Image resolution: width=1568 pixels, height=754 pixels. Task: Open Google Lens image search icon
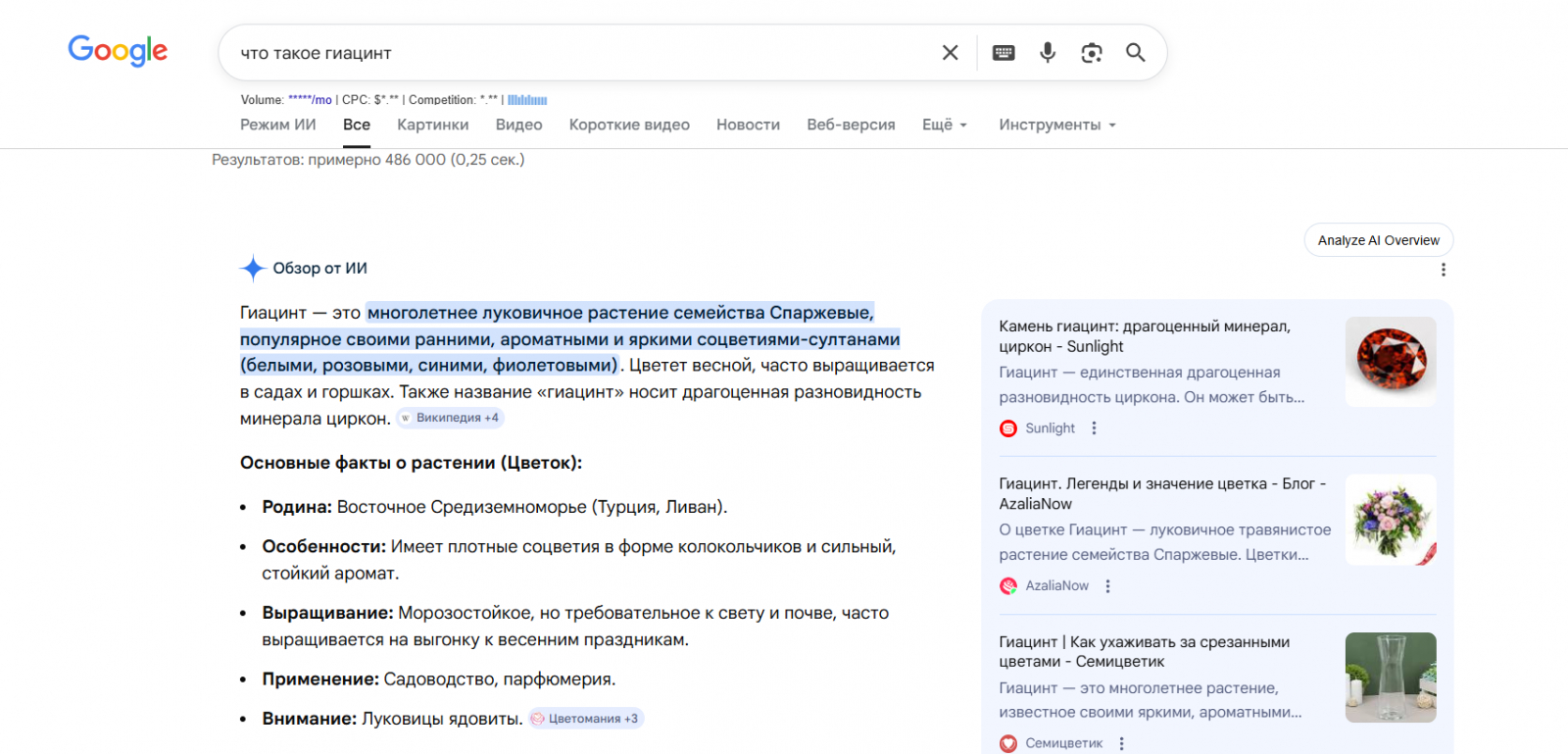(1092, 53)
